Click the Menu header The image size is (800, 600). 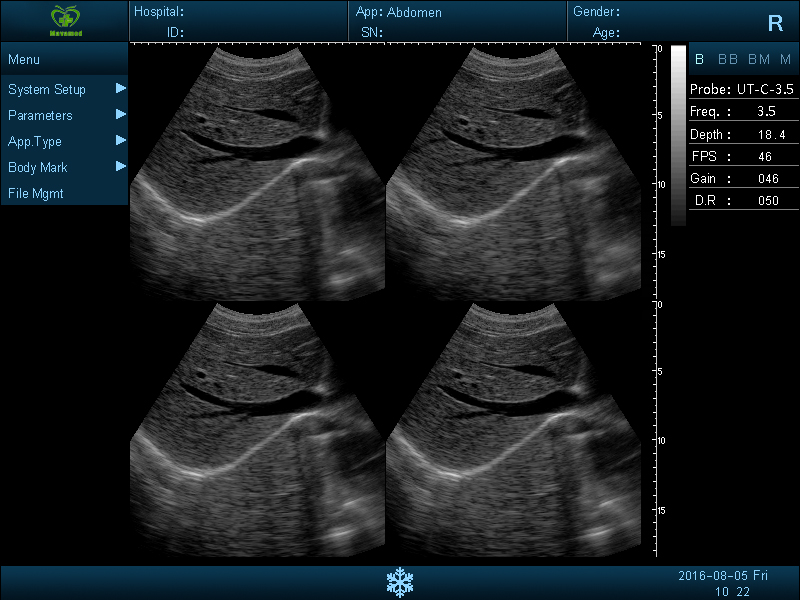64,59
